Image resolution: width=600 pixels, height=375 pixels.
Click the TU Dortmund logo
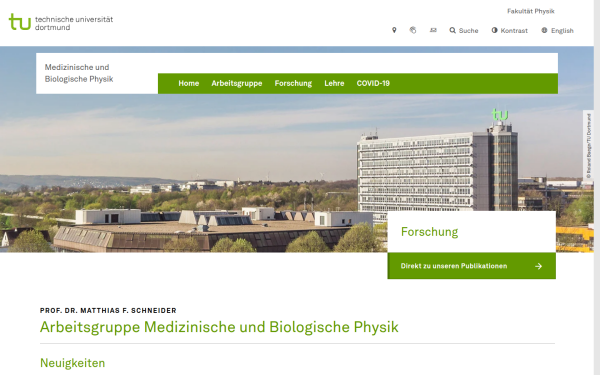[x=61, y=23]
